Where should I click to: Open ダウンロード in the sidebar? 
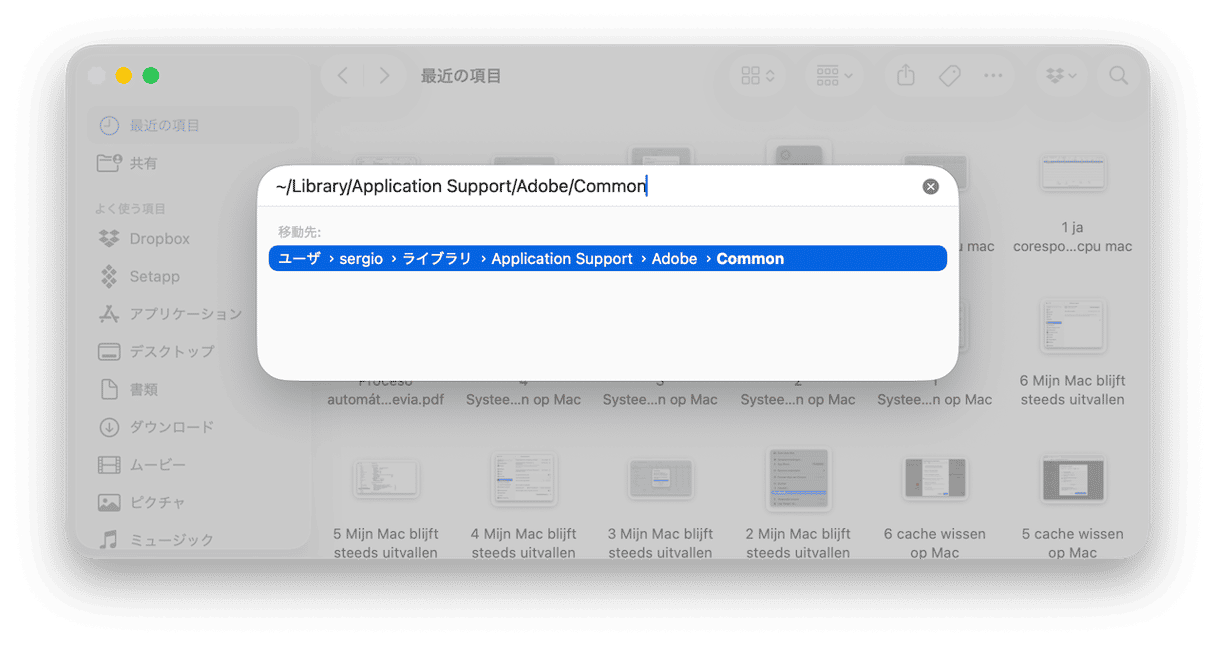[x=192, y=427]
